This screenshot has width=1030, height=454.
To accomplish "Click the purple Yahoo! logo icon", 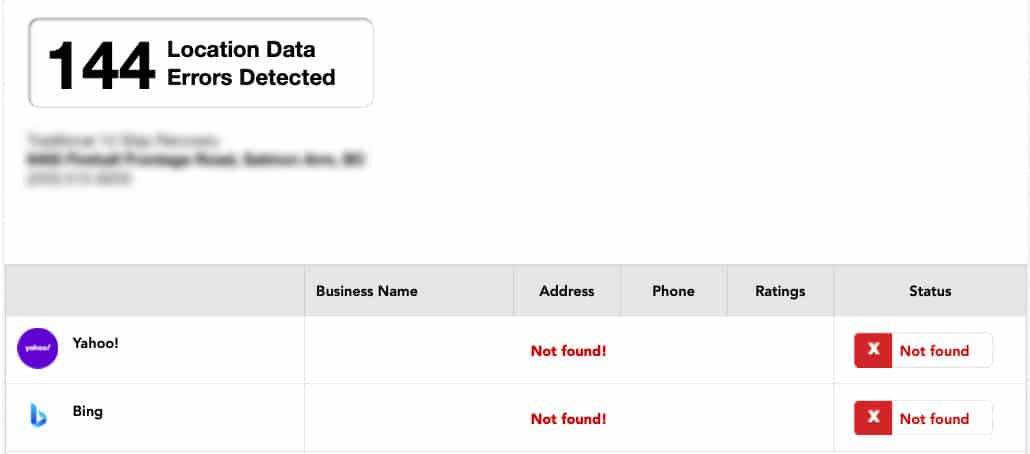I will pyautogui.click(x=37, y=348).
